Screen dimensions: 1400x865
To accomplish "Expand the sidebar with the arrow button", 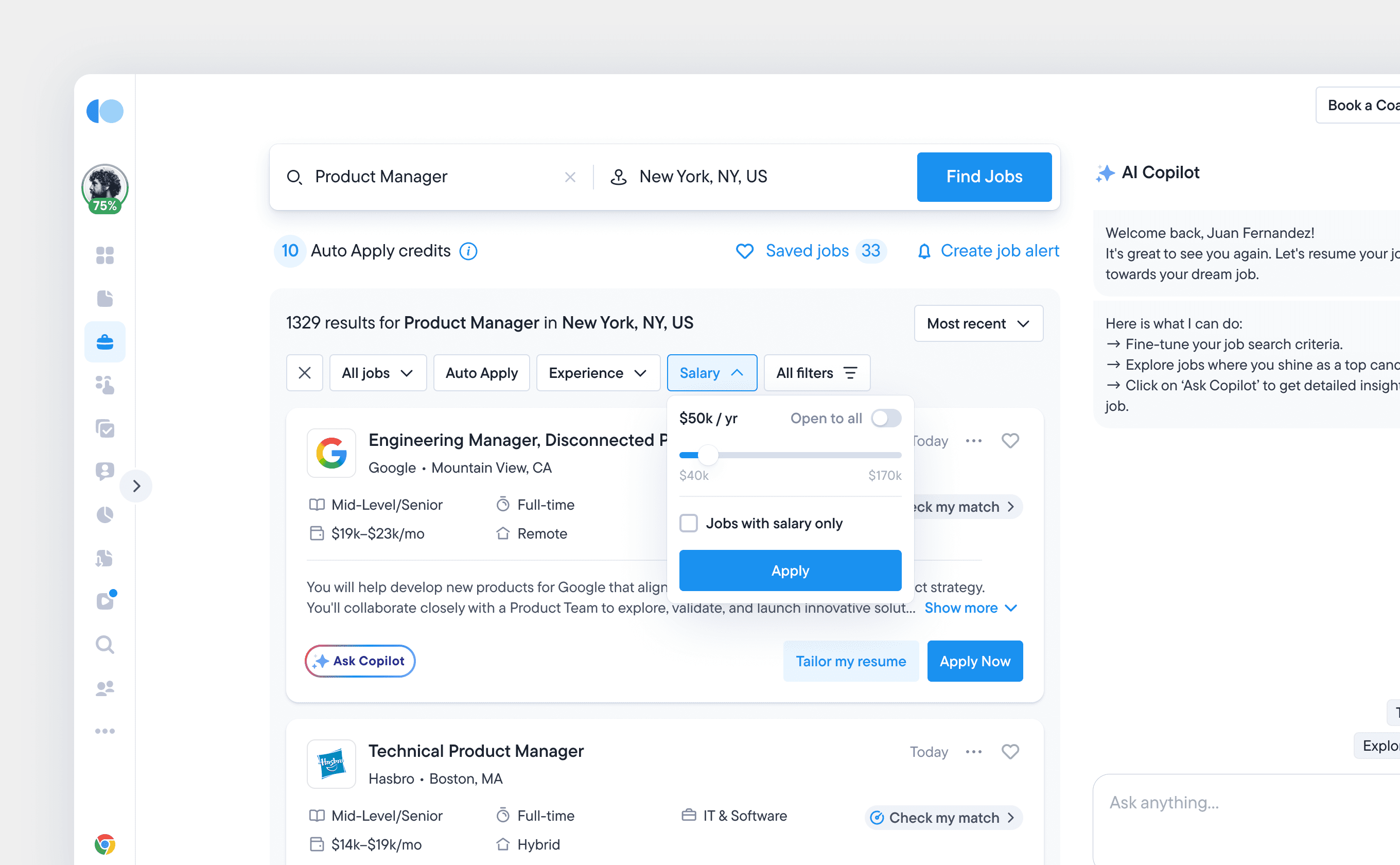I will [136, 486].
